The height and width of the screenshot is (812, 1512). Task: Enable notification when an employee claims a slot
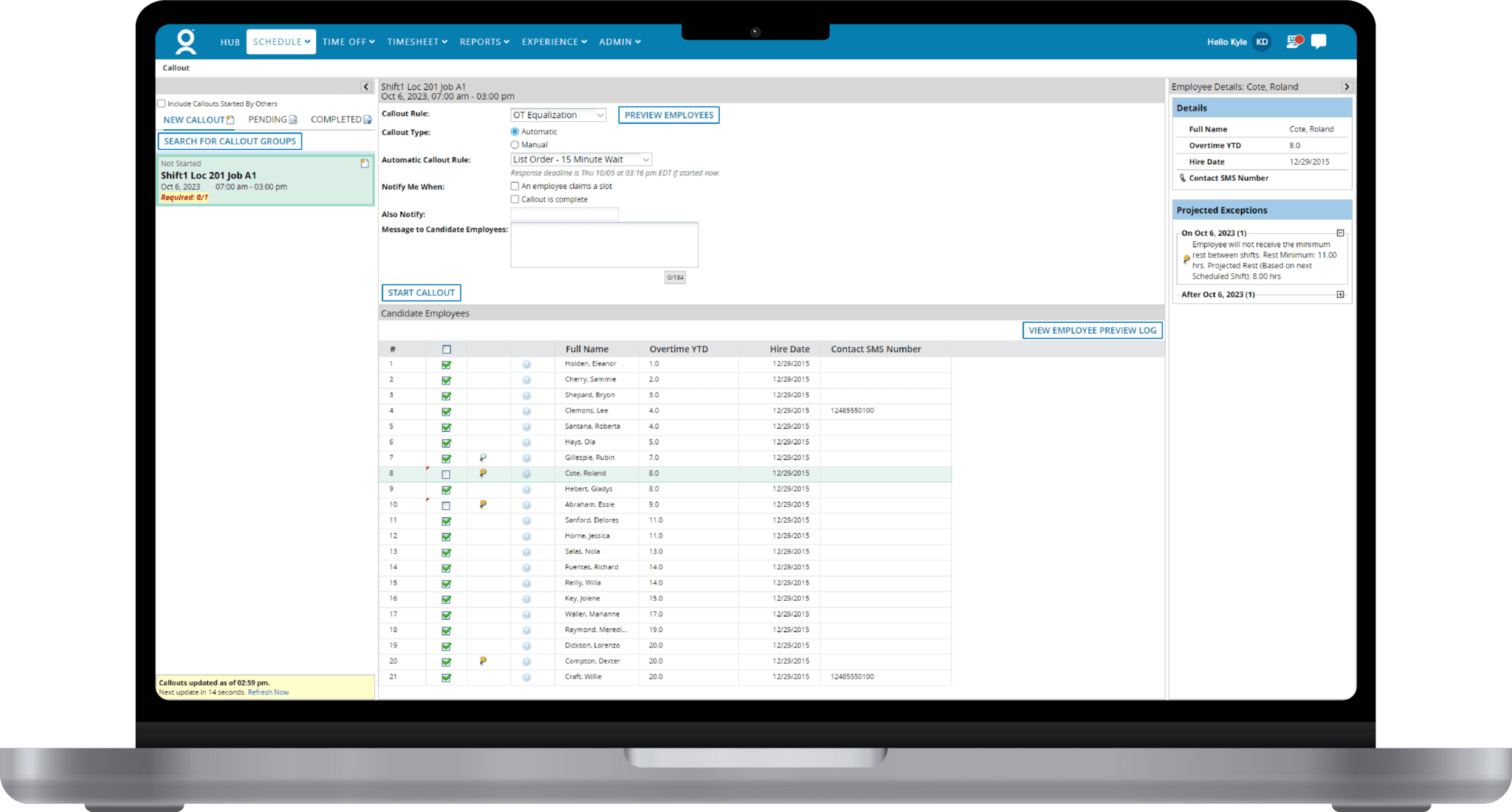click(x=515, y=186)
